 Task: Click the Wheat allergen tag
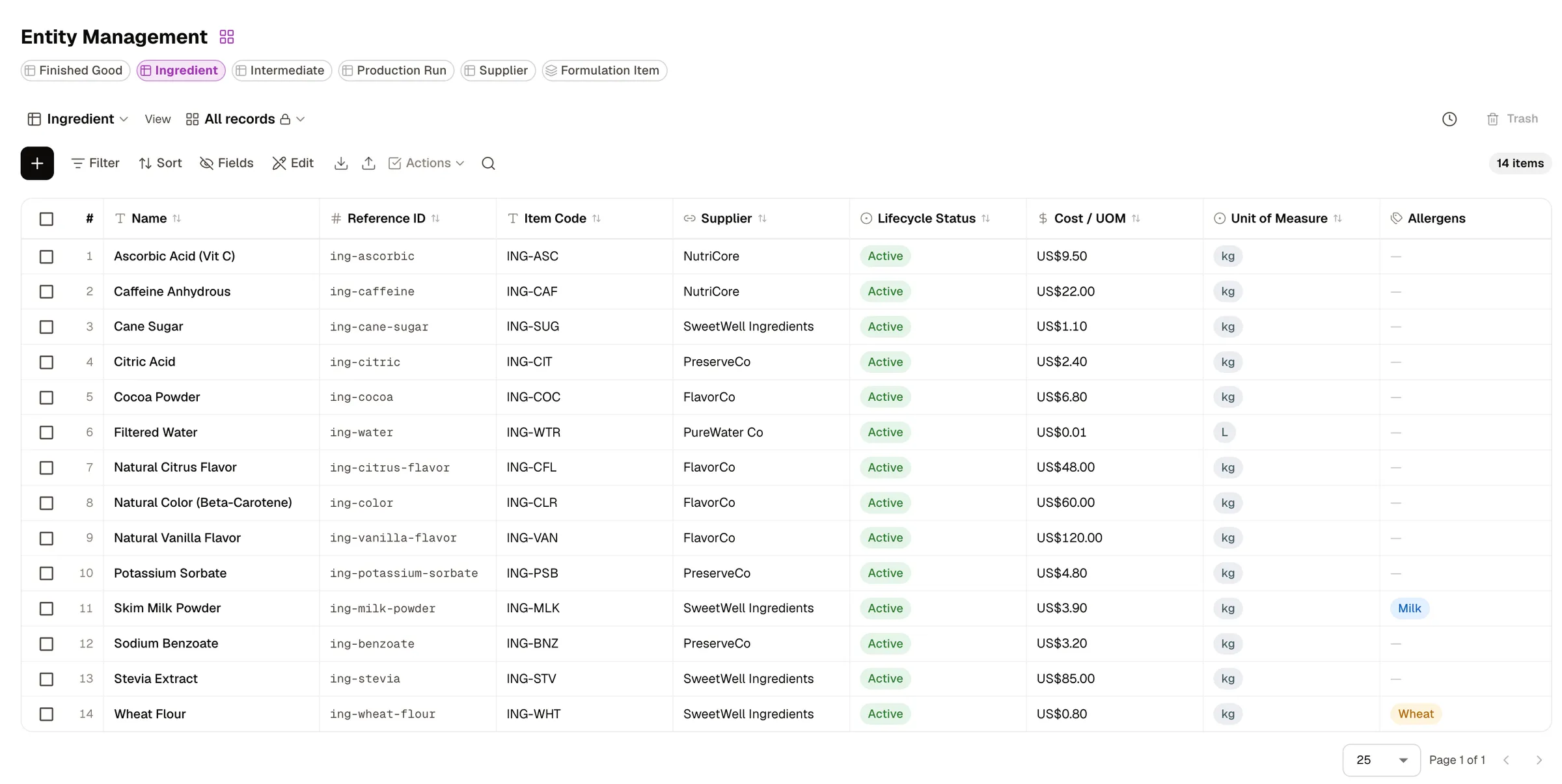click(x=1416, y=714)
